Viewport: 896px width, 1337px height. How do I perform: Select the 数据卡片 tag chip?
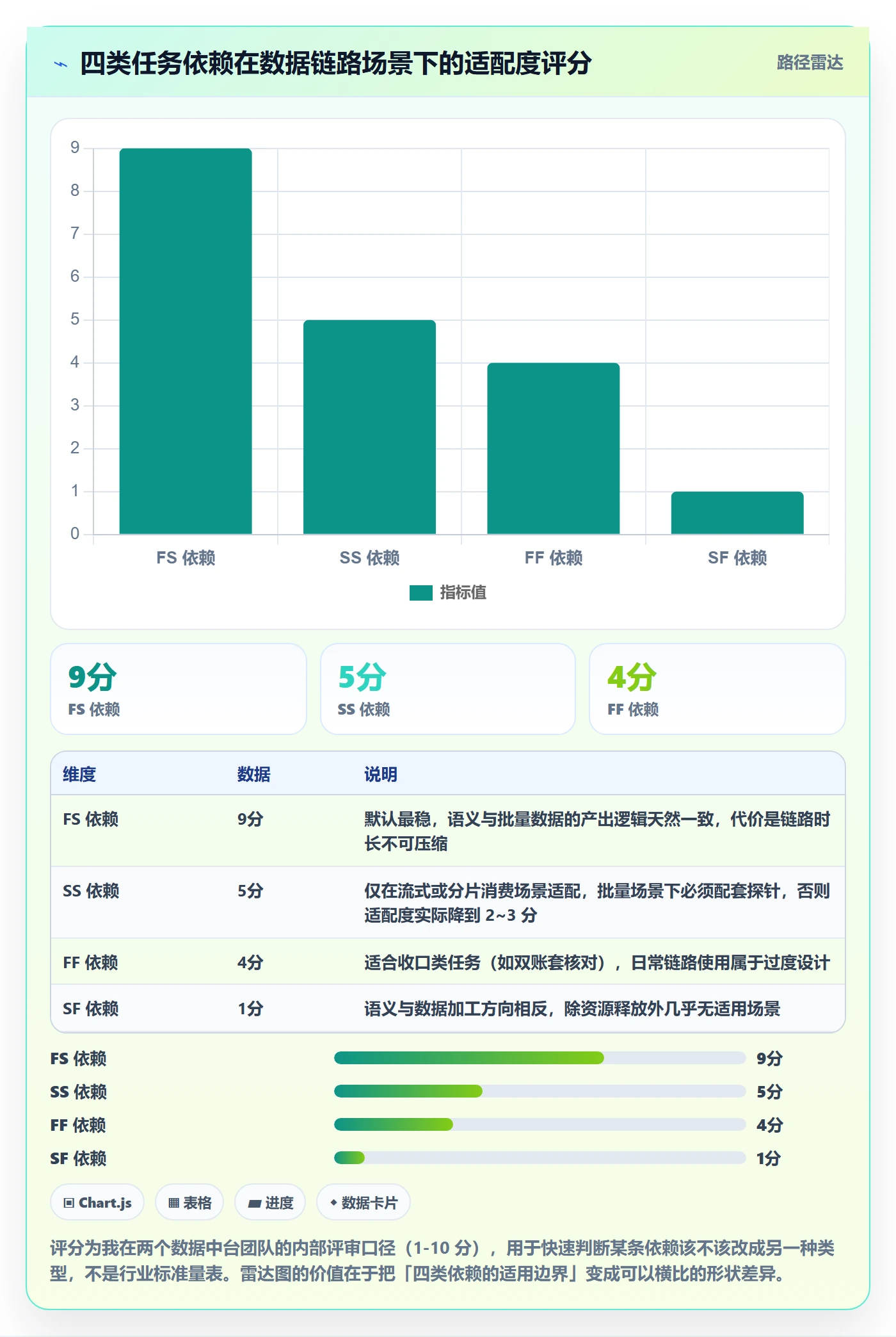364,1203
